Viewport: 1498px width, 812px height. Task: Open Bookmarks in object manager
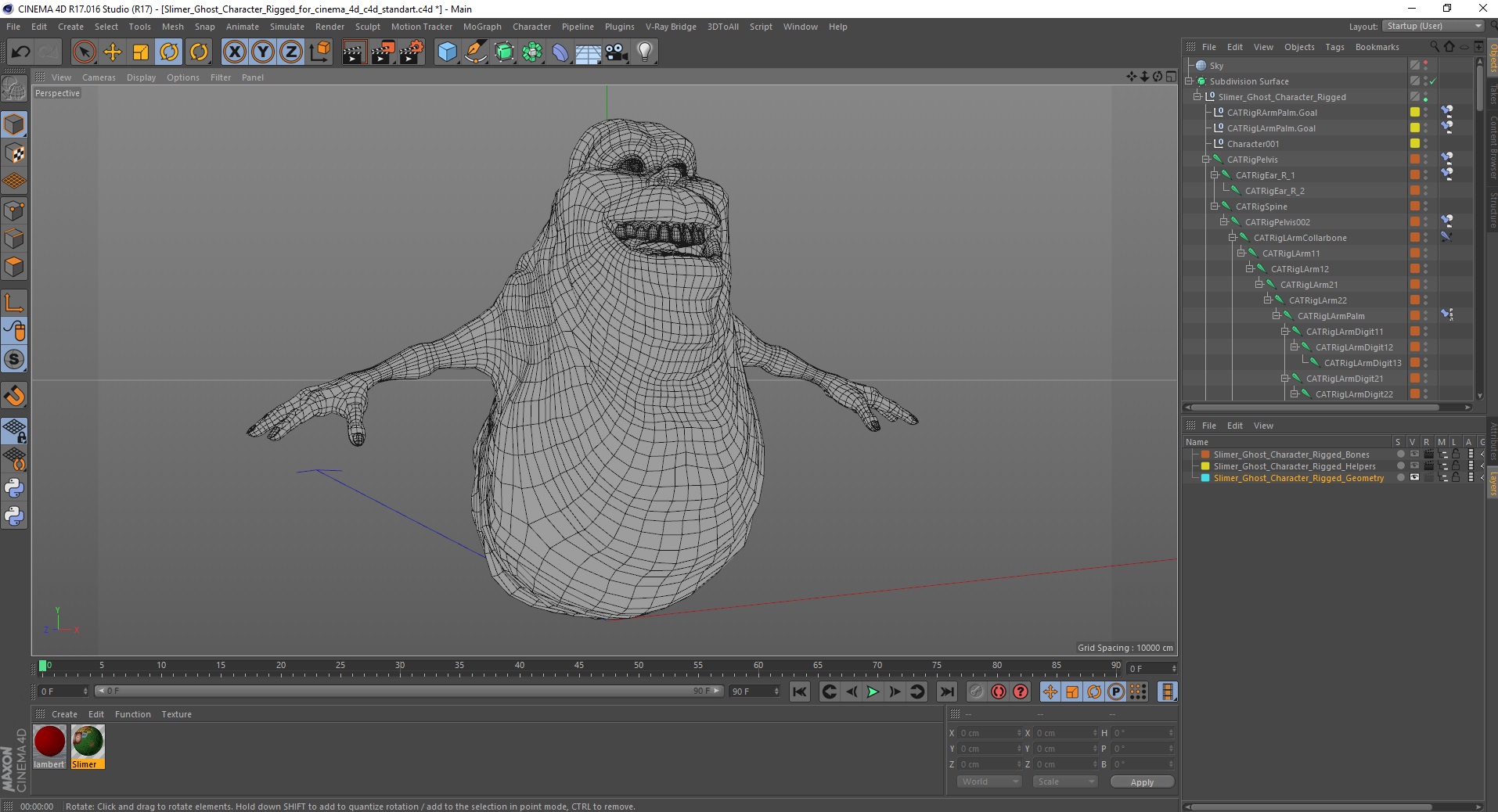(1377, 47)
